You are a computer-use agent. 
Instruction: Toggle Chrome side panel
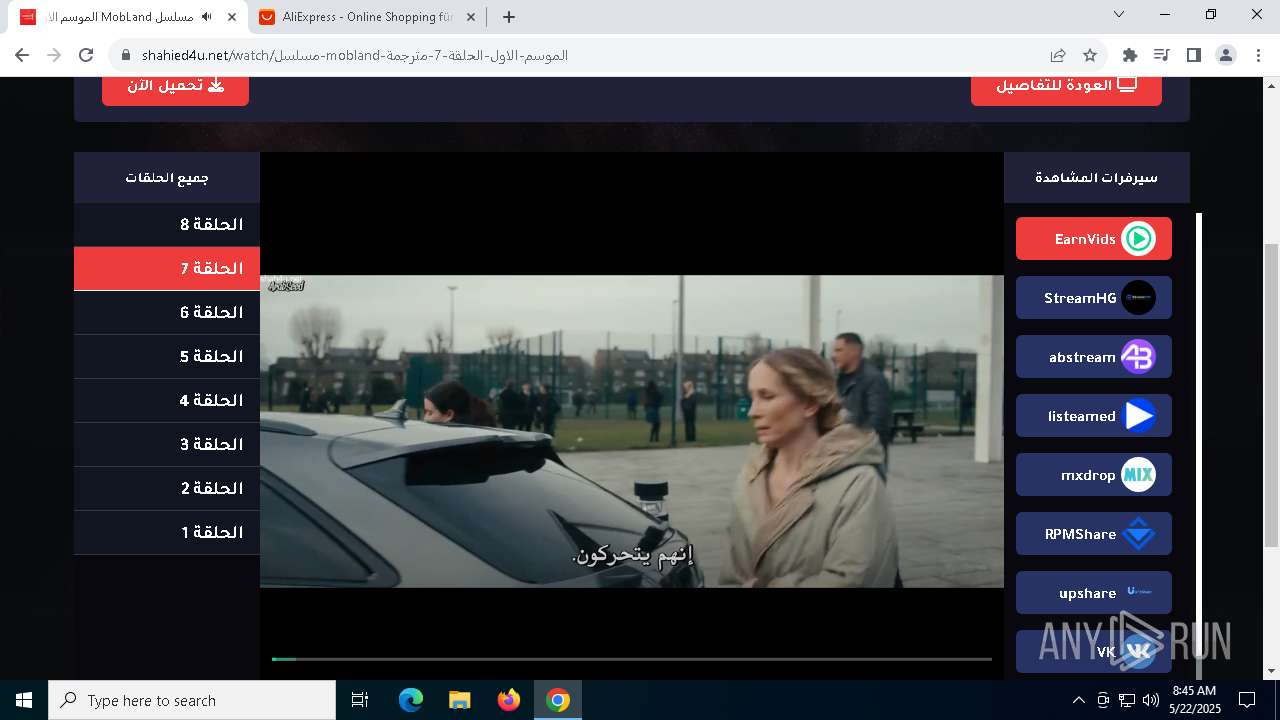(x=1193, y=55)
